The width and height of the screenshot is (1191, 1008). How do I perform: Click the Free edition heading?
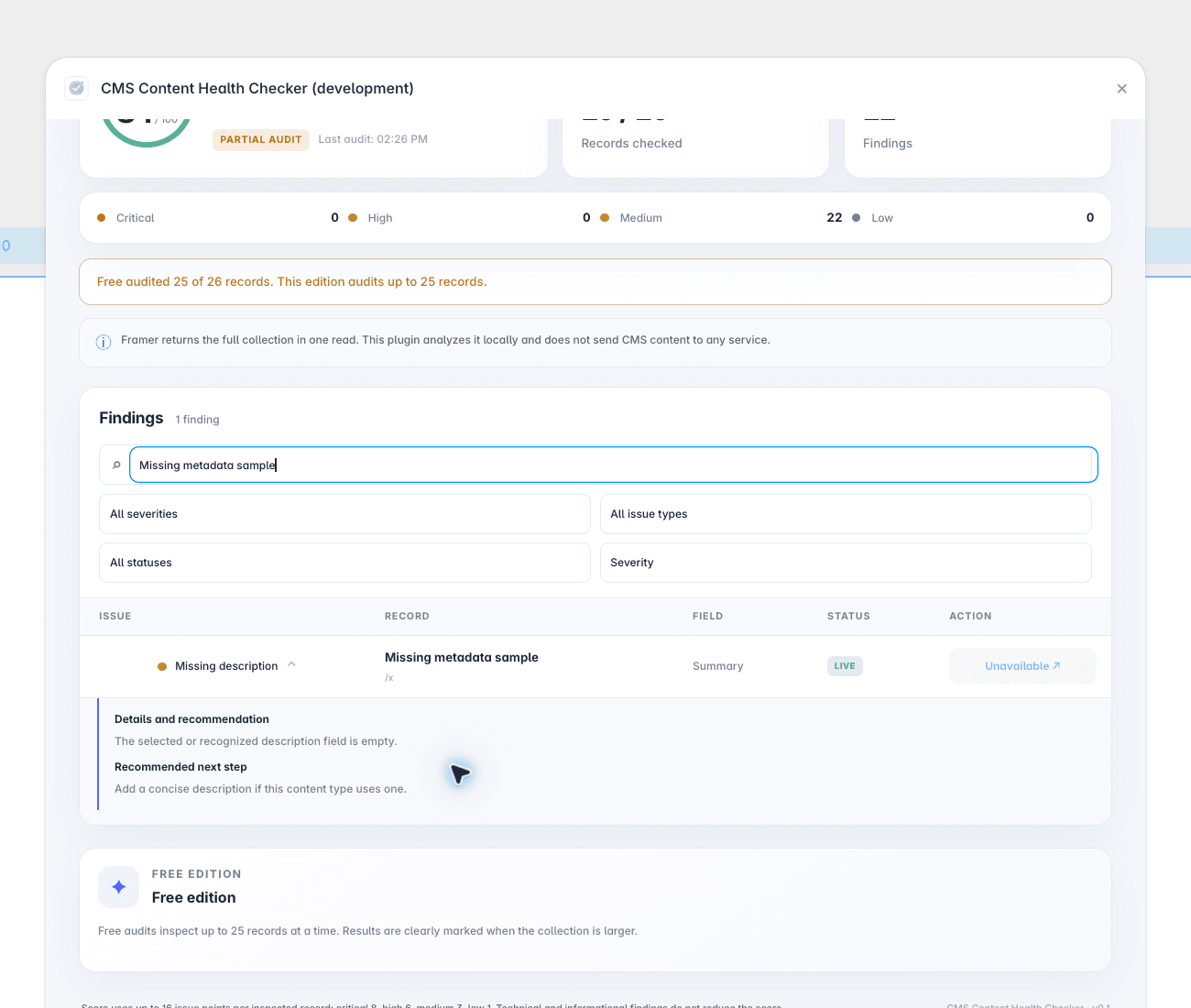[193, 897]
